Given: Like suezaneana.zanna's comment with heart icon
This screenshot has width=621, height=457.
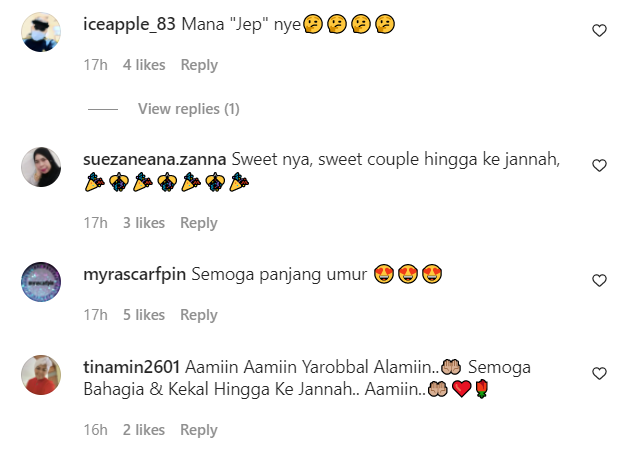Looking at the screenshot, I should tap(599, 166).
